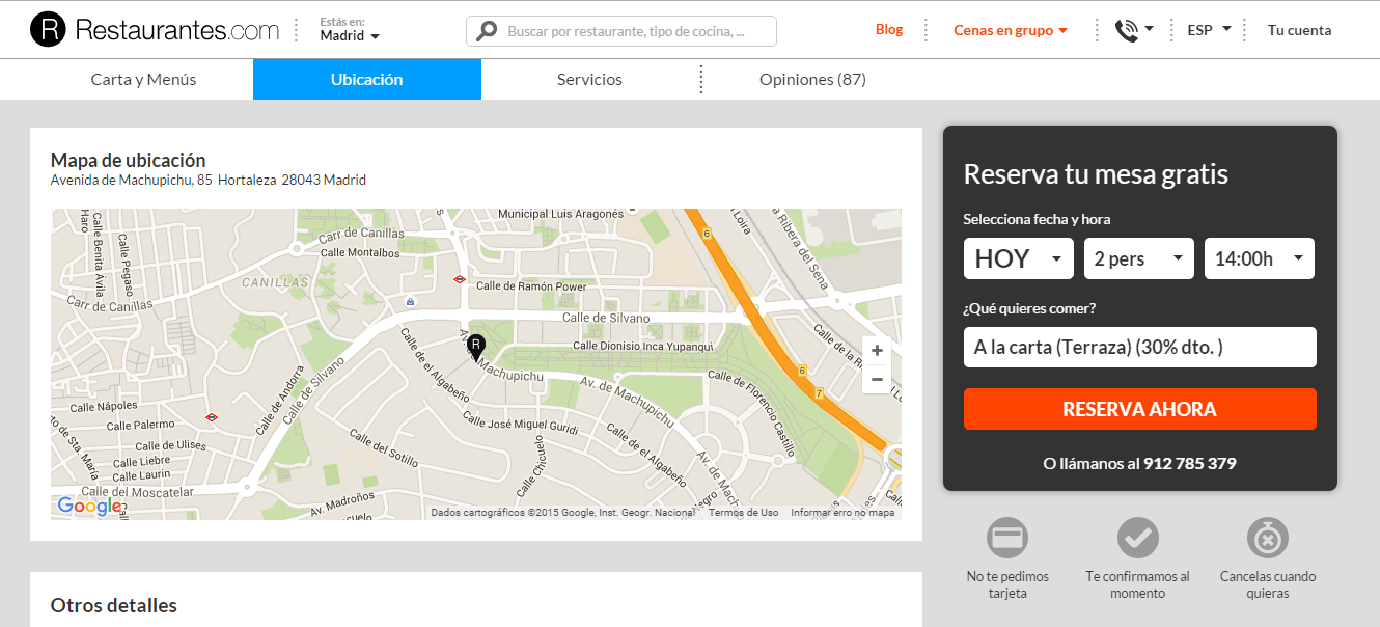Viewport: 1380px width, 627px height.
Task: Change city from Madrid dropdown
Action: coord(350,36)
